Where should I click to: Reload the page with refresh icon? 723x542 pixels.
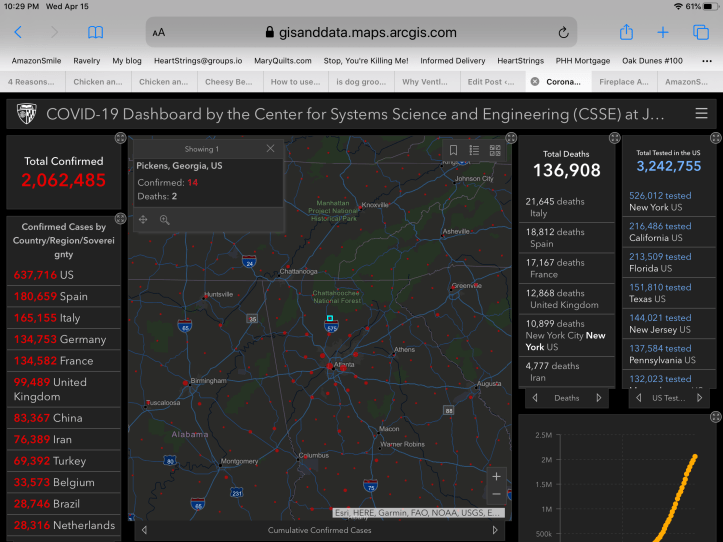(563, 32)
